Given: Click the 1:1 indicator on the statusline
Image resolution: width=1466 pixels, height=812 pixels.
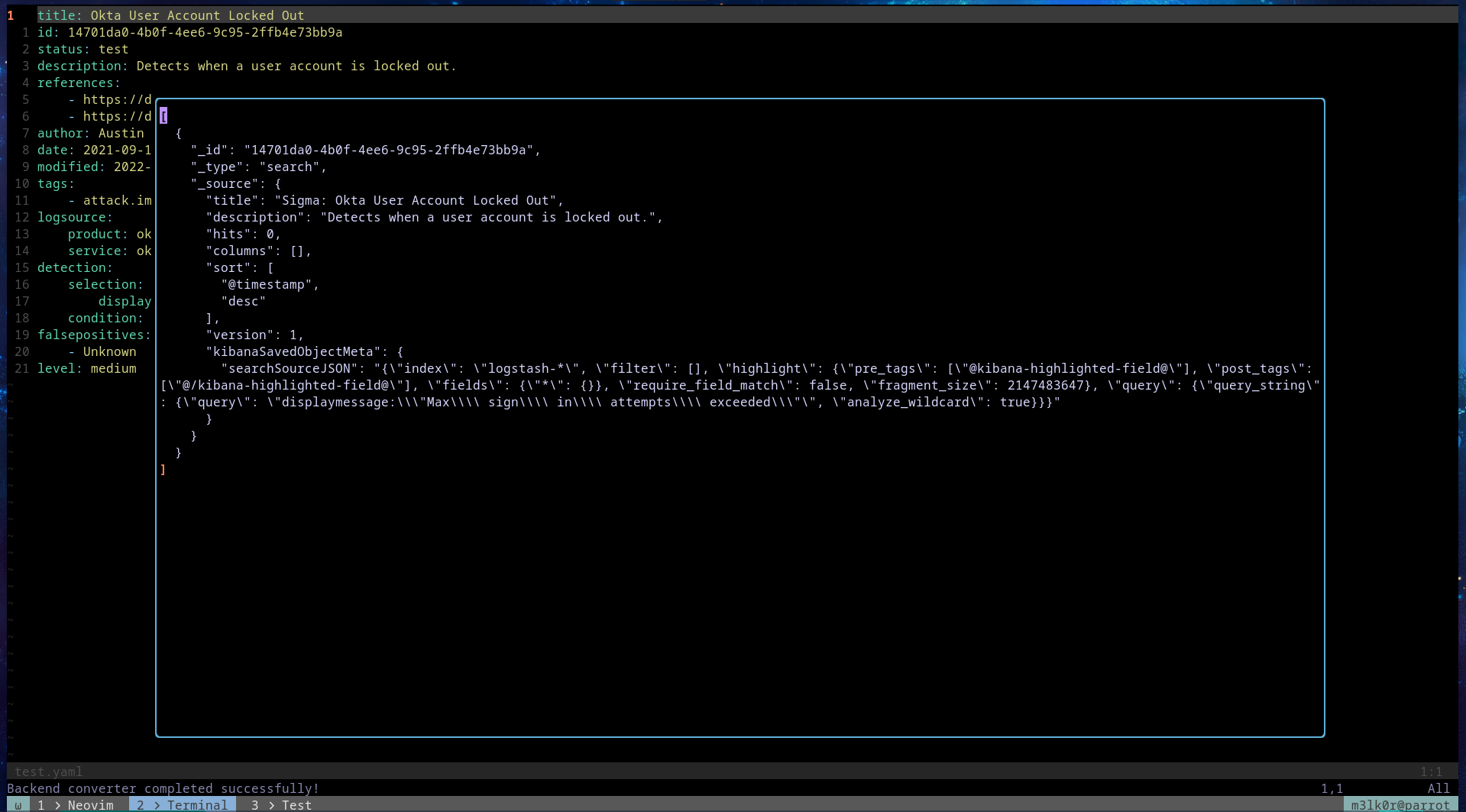Looking at the screenshot, I should coord(1432,771).
